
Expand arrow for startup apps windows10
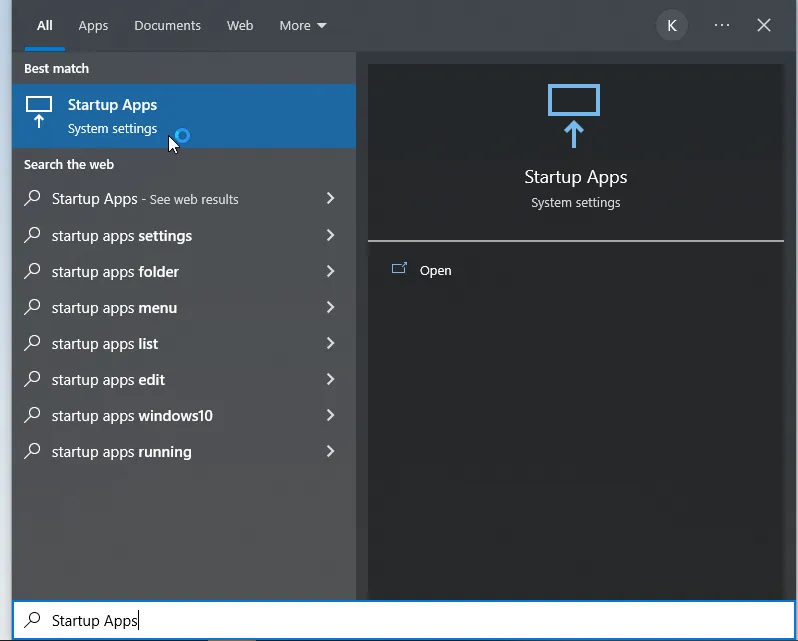tap(330, 416)
